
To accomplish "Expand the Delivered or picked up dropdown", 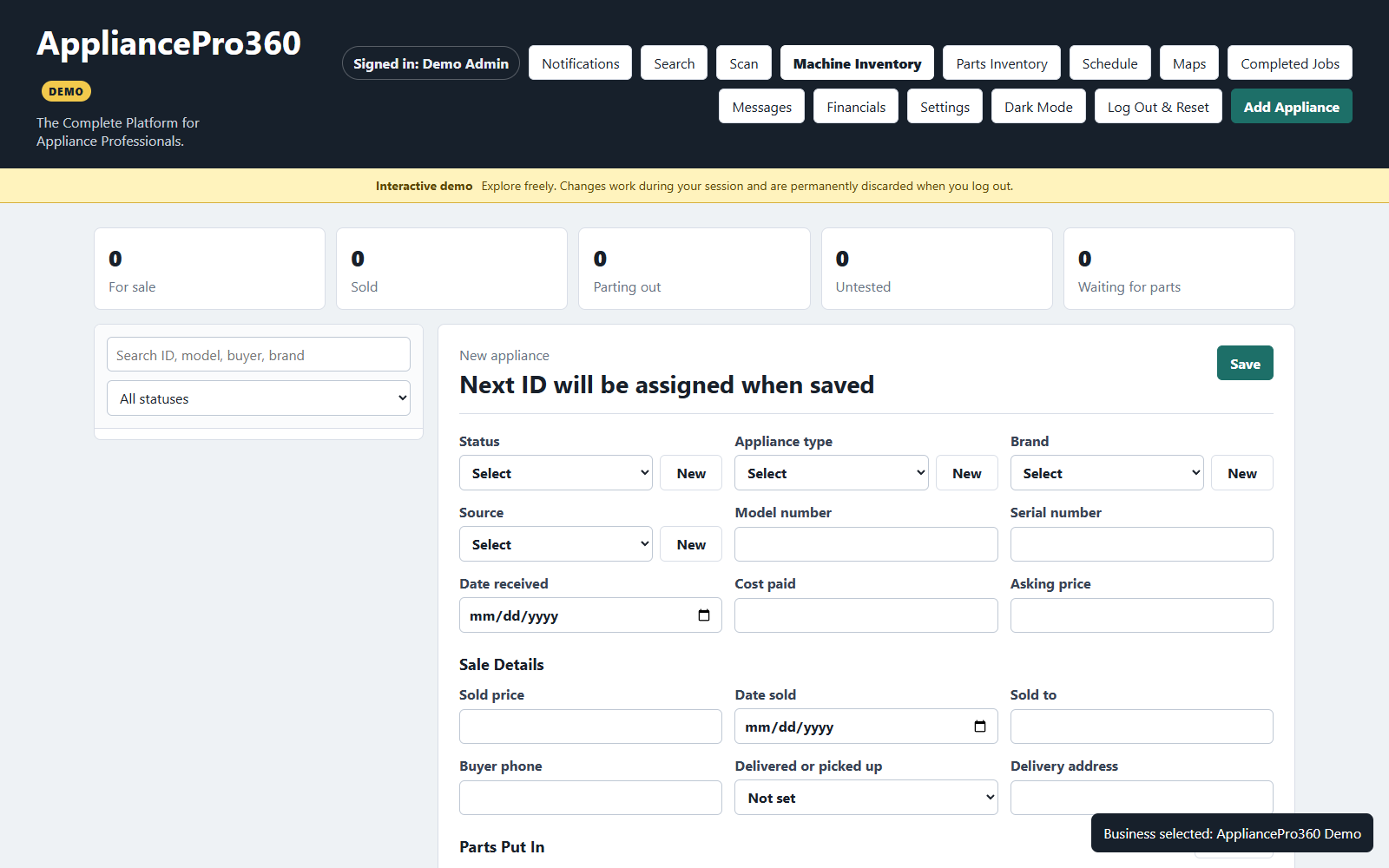I will click(x=866, y=798).
